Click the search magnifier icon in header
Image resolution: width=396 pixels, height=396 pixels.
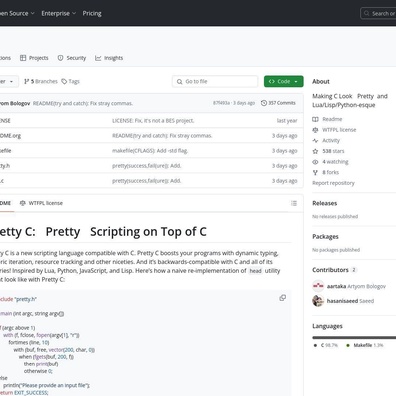[x=367, y=13]
